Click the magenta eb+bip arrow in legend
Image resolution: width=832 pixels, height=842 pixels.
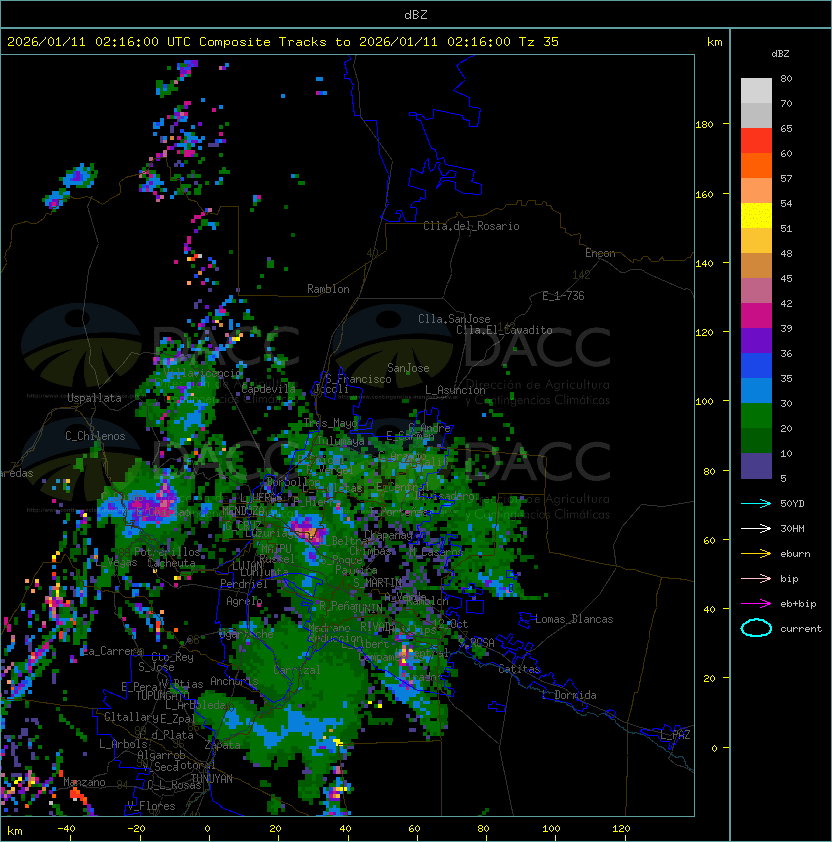(756, 604)
